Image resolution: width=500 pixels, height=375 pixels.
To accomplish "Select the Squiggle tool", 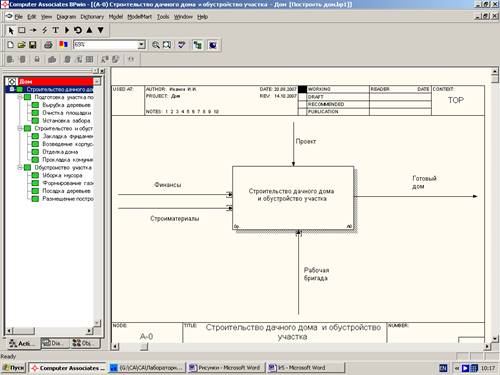I will 44,30.
